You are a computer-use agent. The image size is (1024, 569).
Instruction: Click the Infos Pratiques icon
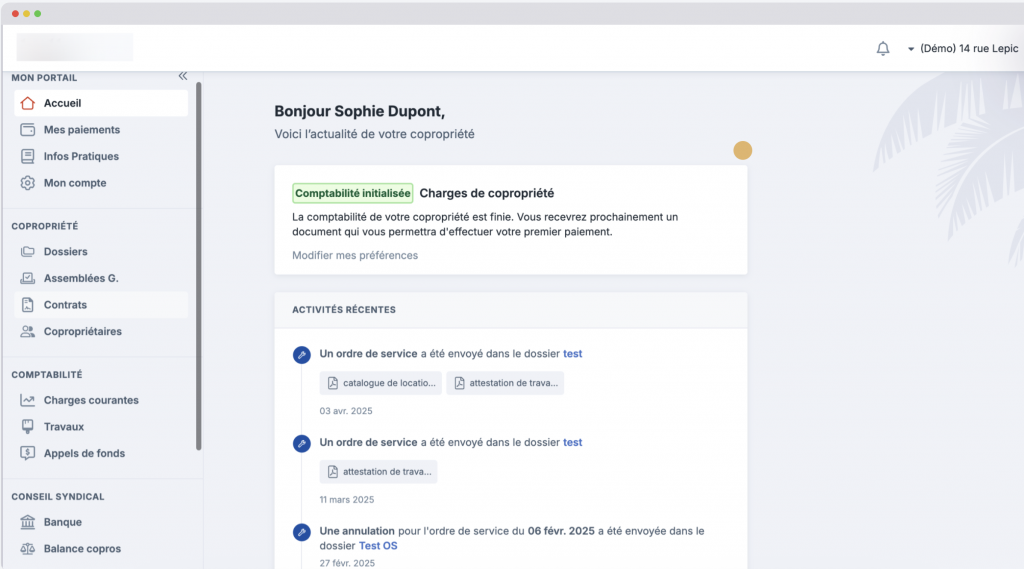click(x=28, y=157)
